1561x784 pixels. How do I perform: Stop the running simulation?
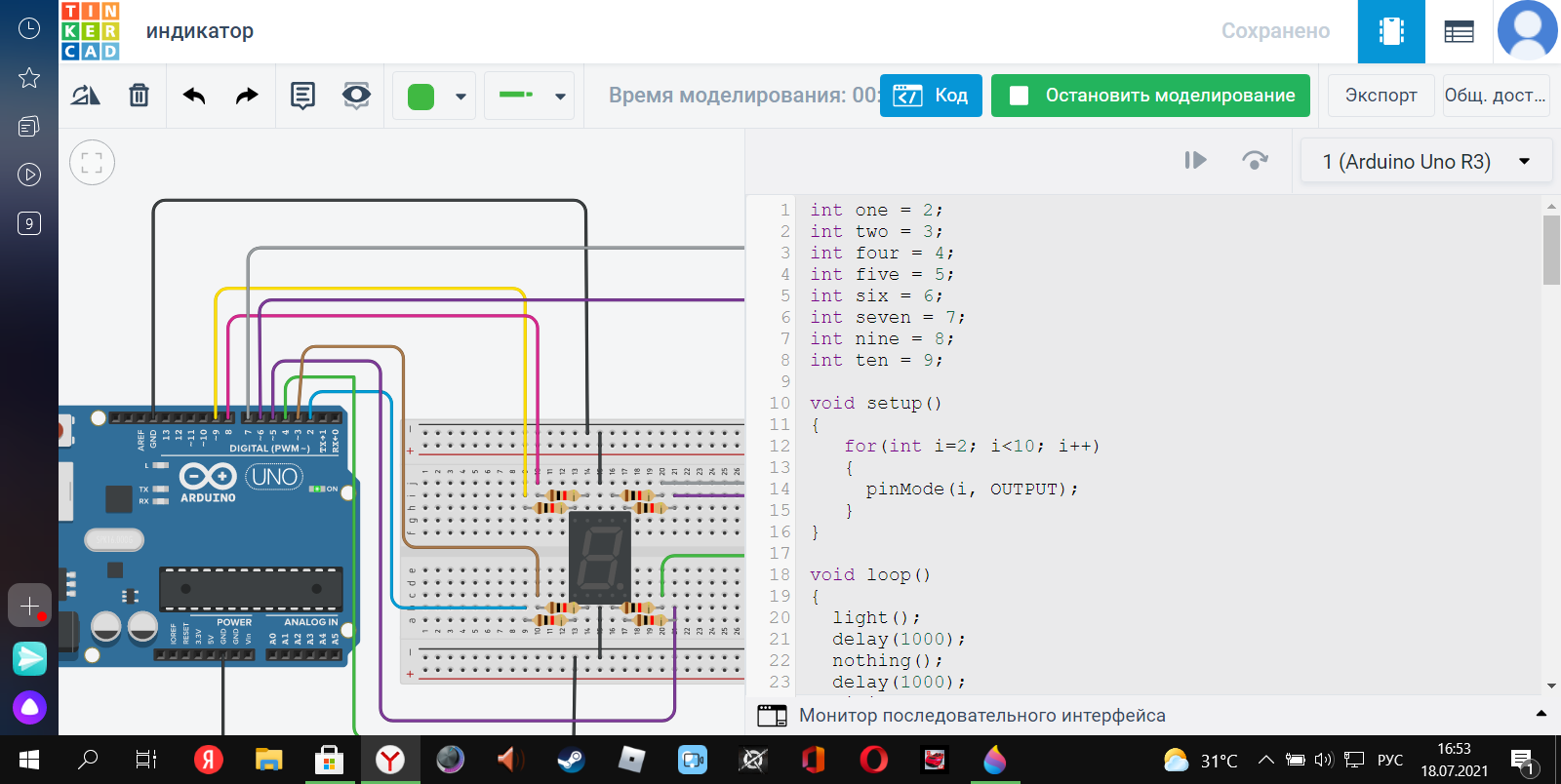point(1150,96)
